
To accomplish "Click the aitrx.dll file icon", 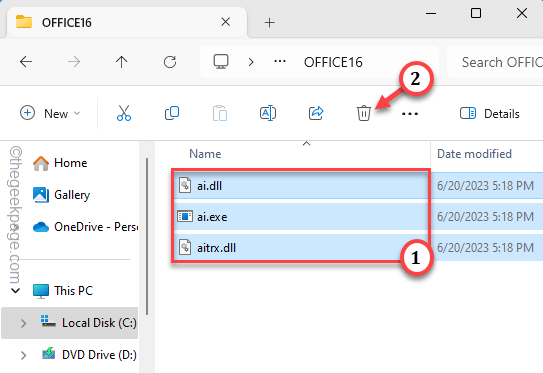I will (185, 247).
